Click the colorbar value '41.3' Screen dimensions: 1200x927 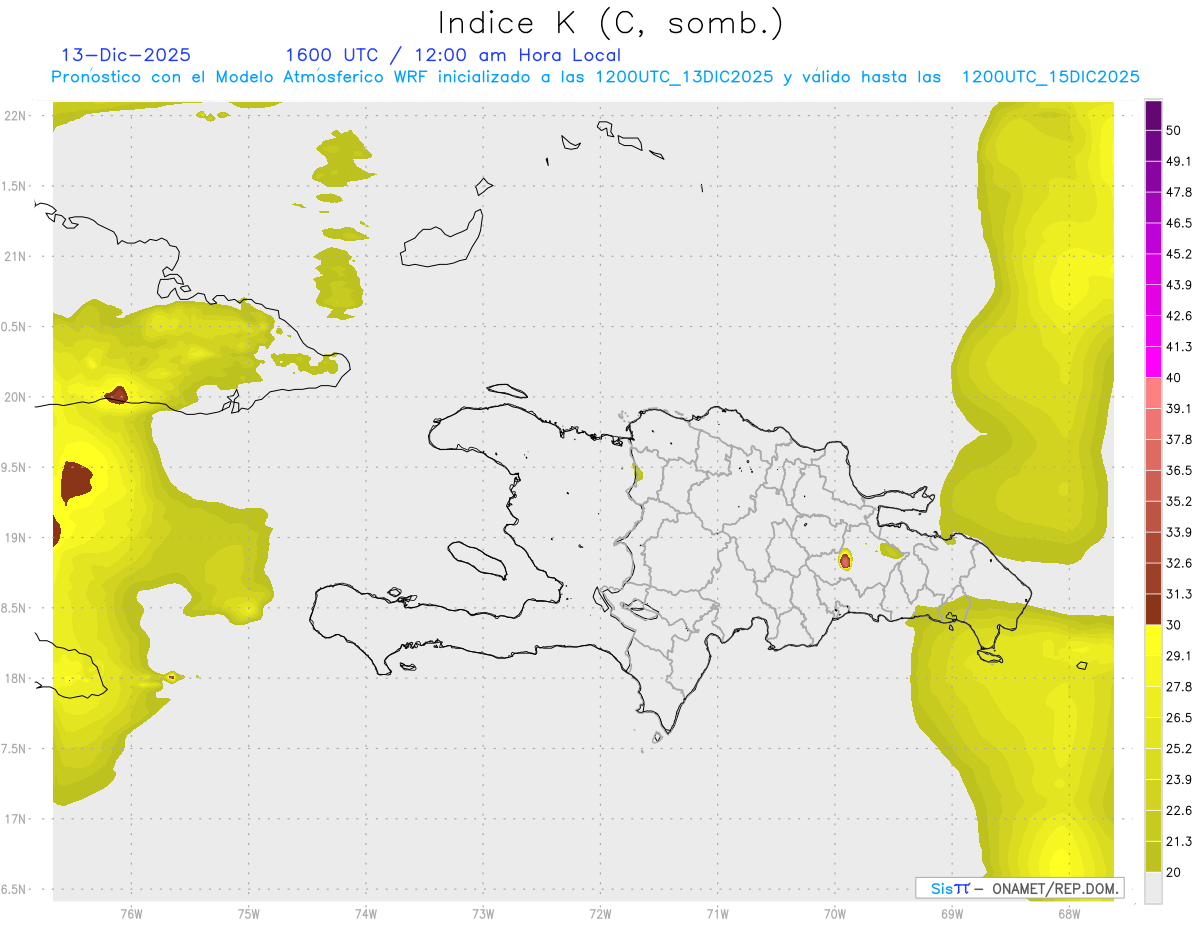tap(1179, 347)
